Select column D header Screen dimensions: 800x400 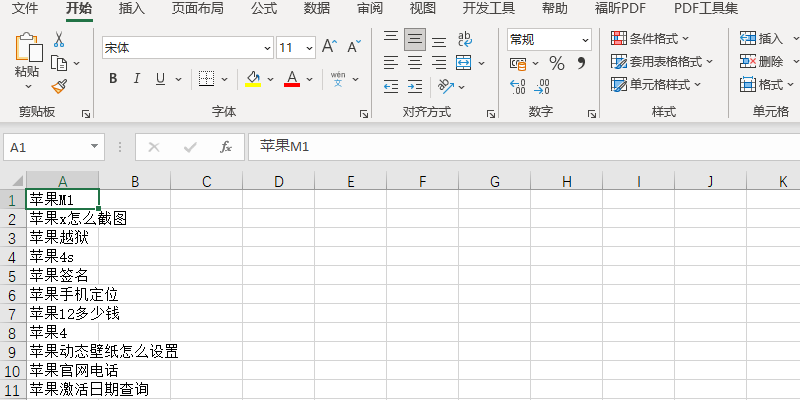tap(279, 181)
